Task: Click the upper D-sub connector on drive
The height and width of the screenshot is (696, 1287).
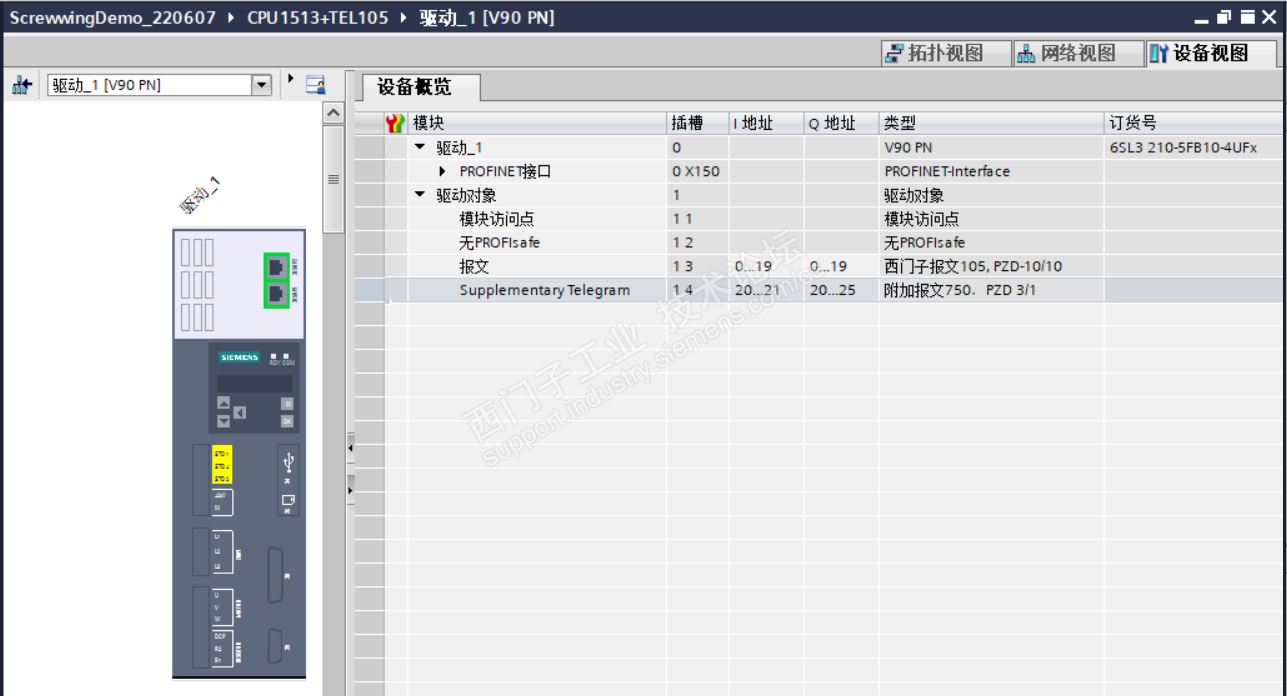Action: coord(276,576)
